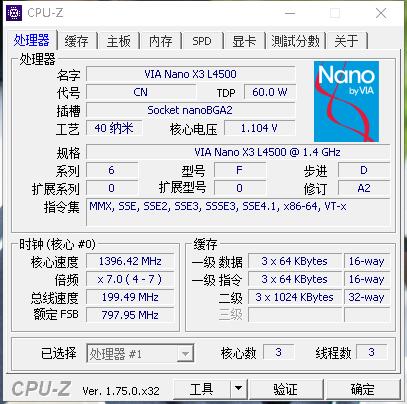The height and width of the screenshot is (404, 407).
Task: Click the 名字 field showing VIA Nano X3 L4500
Action: 191,74
